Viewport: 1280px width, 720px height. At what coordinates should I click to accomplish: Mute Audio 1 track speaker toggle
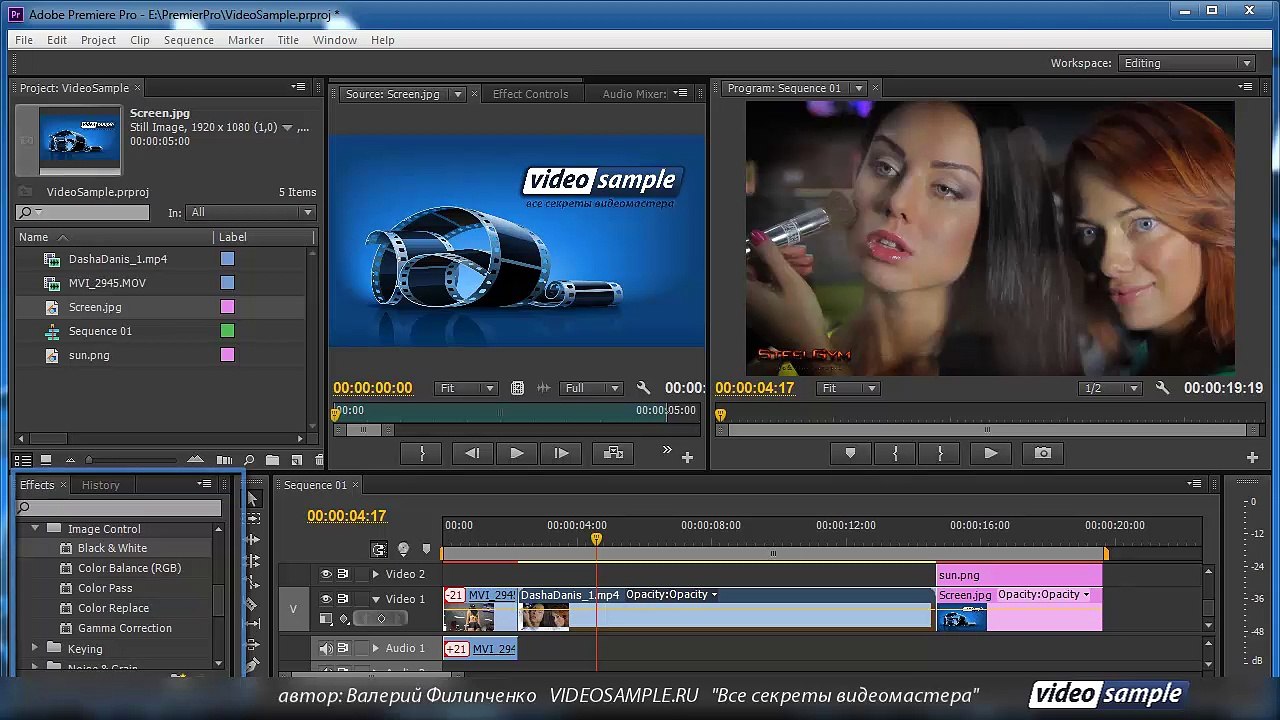[326, 649]
